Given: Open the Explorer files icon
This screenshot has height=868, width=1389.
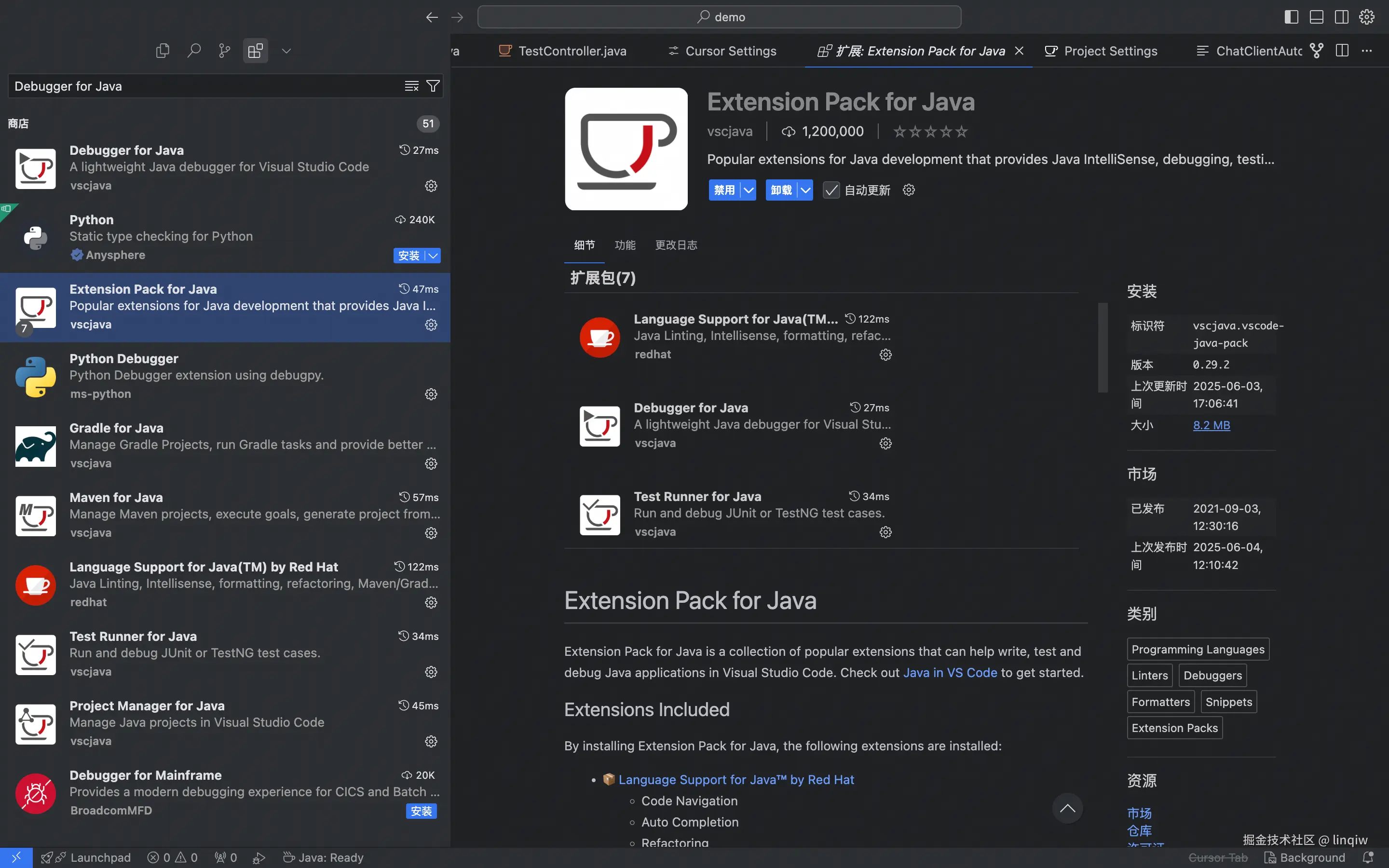Looking at the screenshot, I should [x=163, y=51].
